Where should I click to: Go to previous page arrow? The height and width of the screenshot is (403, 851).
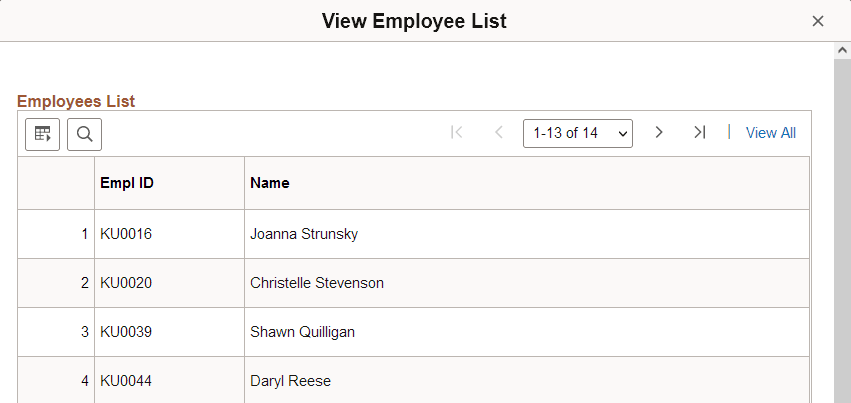click(x=499, y=132)
